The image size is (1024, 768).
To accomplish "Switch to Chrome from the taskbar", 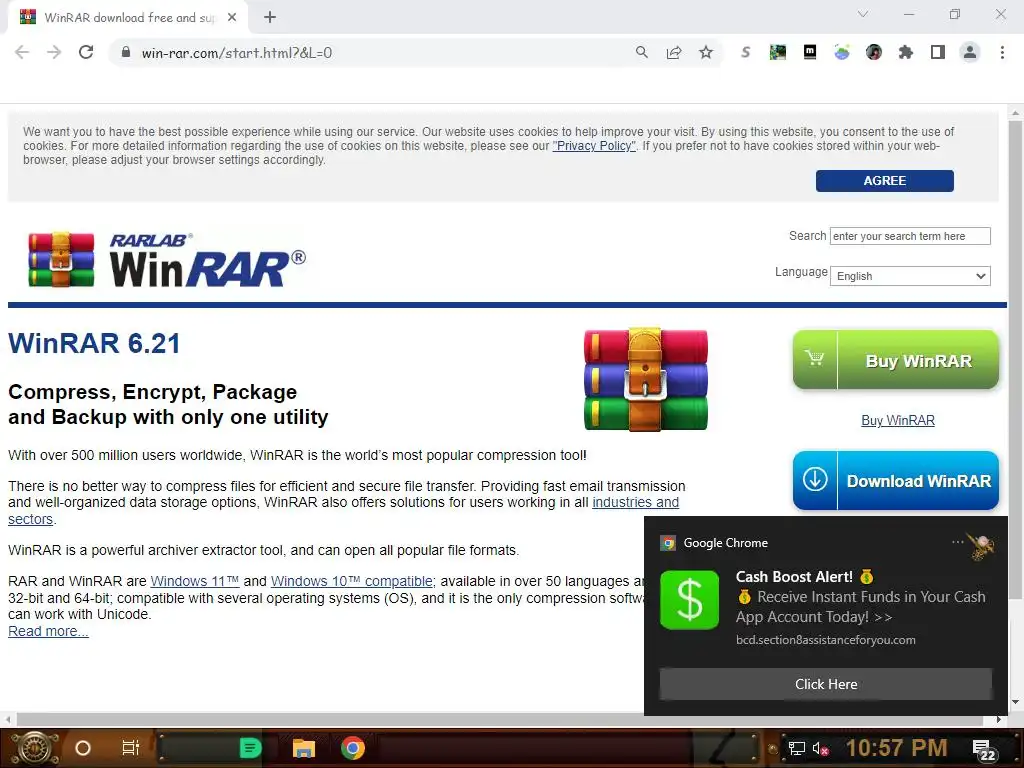I will click(x=353, y=748).
